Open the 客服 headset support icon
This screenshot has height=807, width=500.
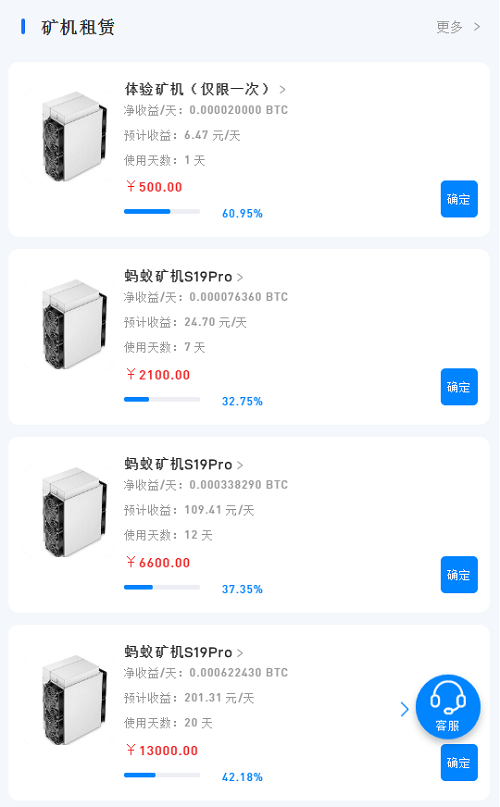[x=448, y=707]
